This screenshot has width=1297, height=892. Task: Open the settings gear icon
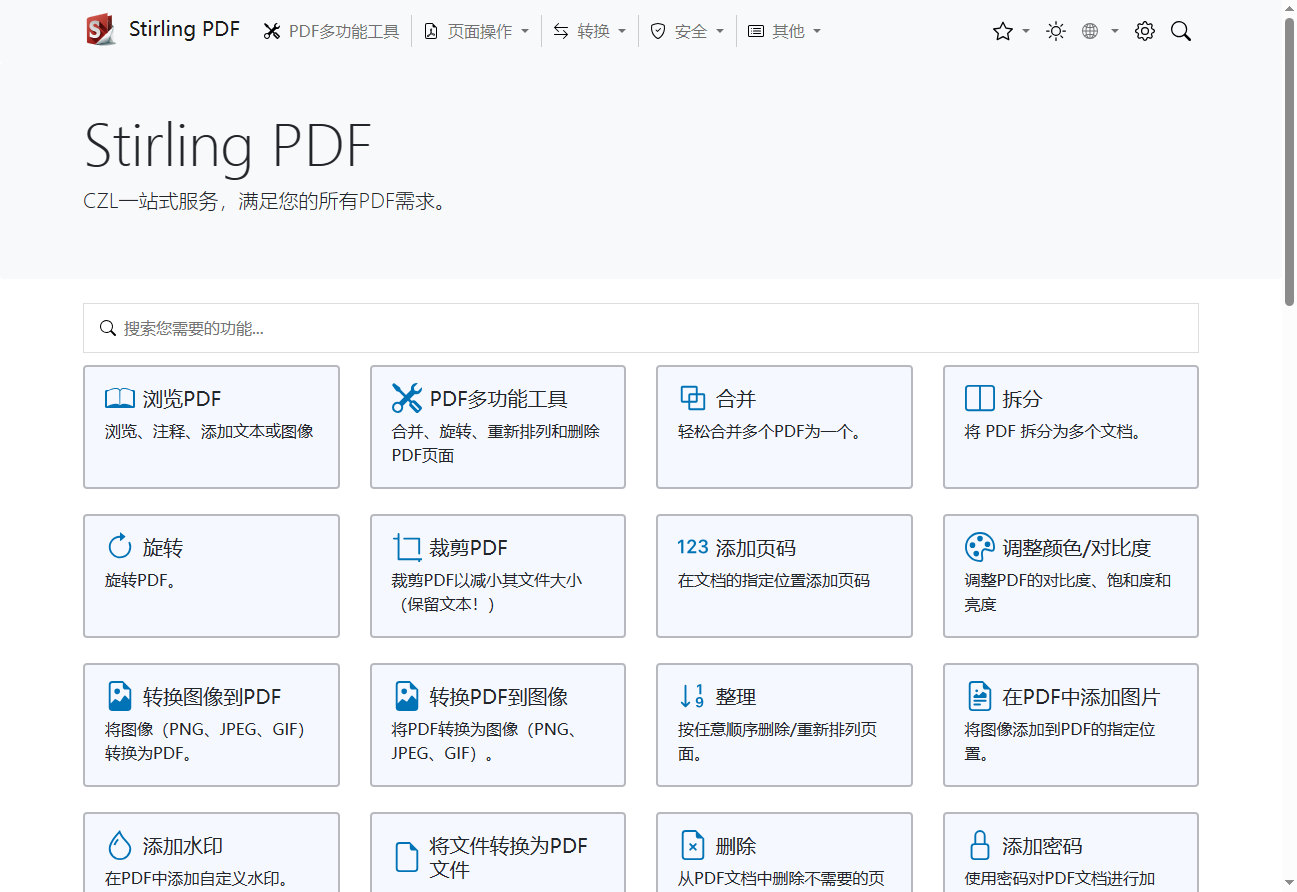pos(1145,32)
